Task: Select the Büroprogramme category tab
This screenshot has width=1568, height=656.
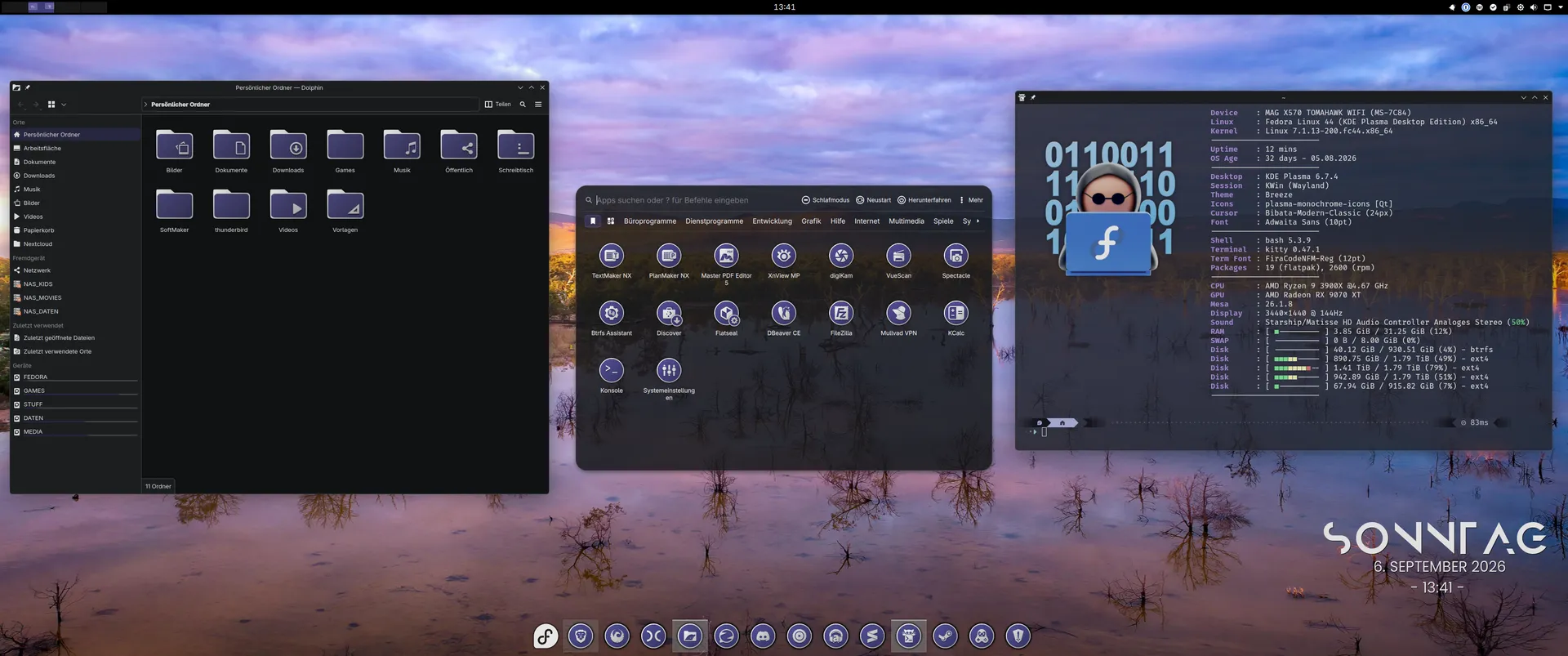Action: pos(650,221)
